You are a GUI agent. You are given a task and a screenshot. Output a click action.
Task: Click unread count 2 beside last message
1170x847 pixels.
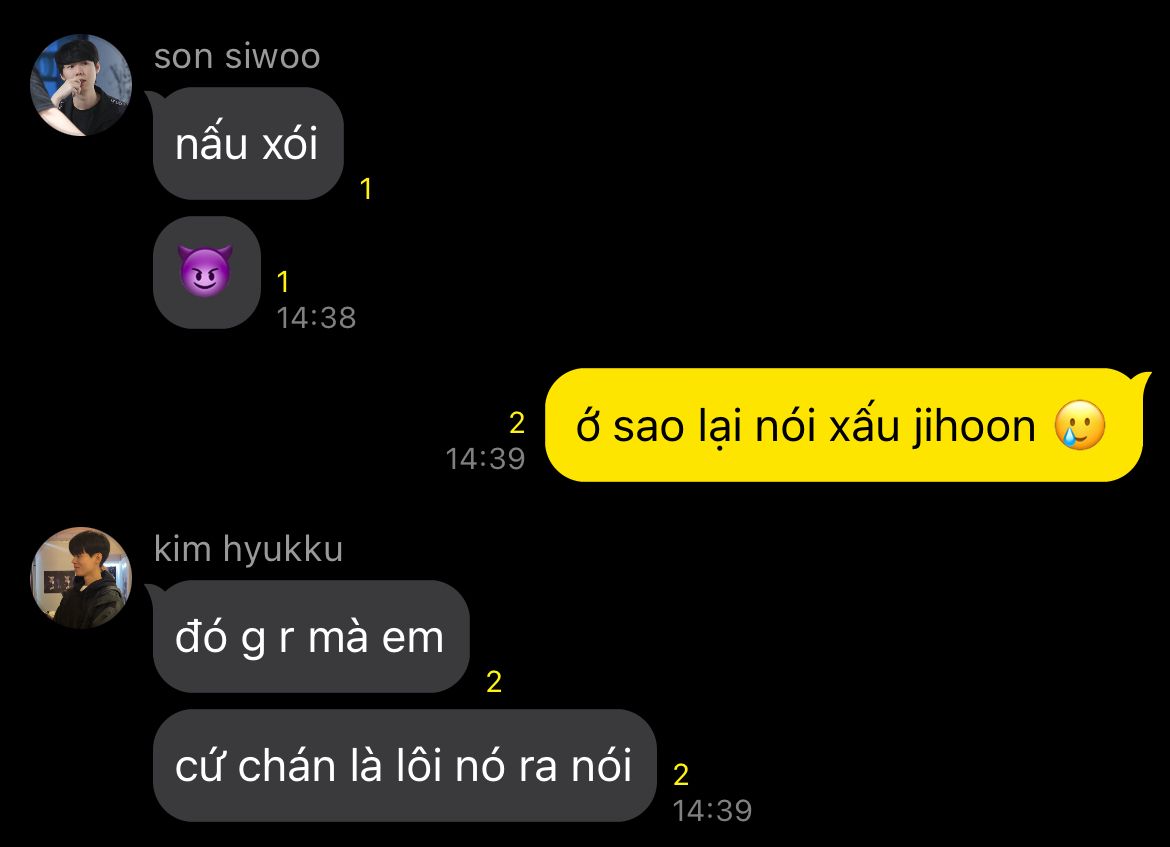(681, 775)
